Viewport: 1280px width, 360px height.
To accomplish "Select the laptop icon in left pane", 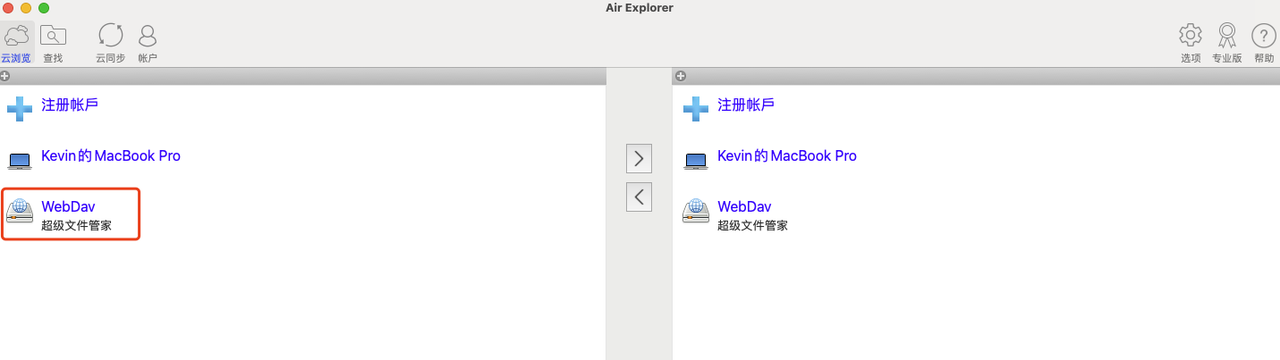I will pos(20,160).
